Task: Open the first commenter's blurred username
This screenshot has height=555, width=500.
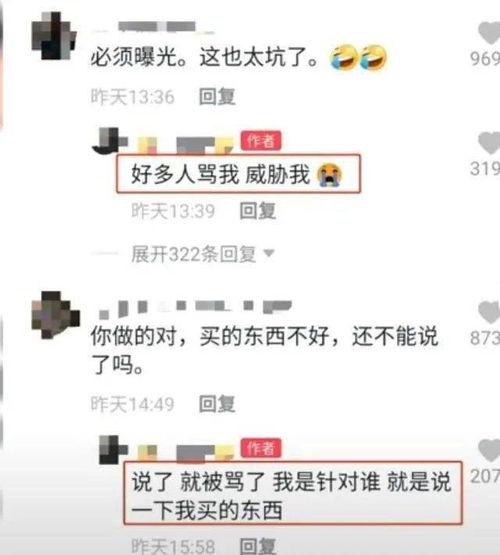Action: point(153,27)
